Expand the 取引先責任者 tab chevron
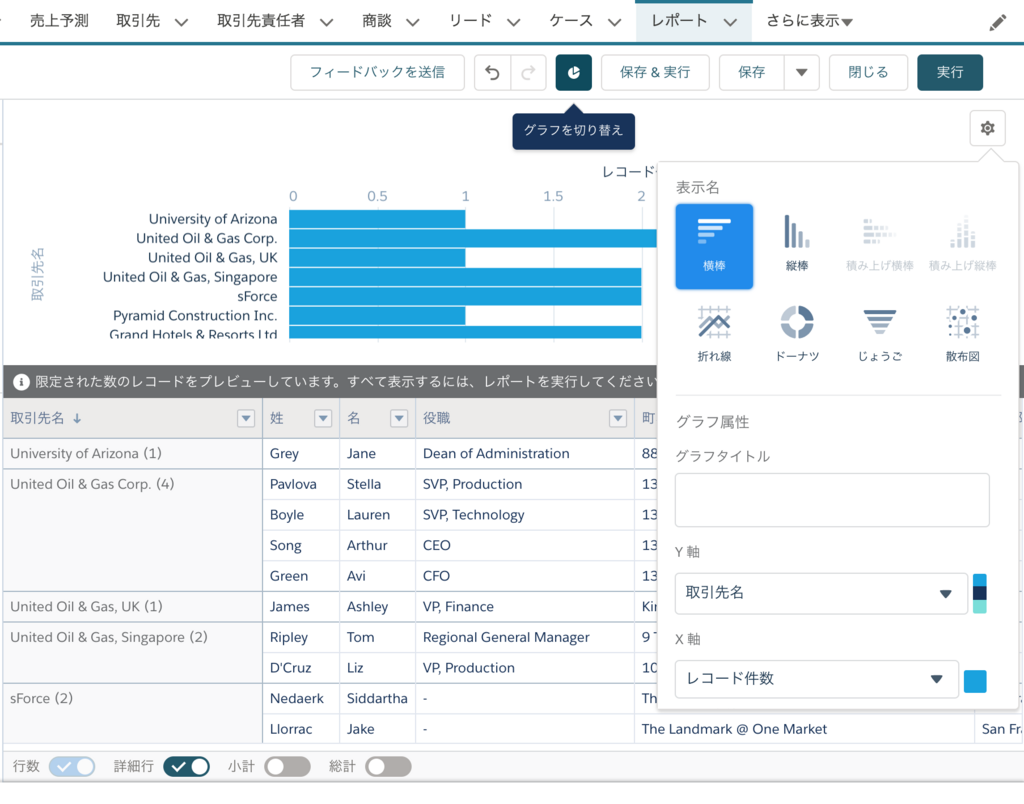Image resolution: width=1024 pixels, height=804 pixels. [327, 23]
